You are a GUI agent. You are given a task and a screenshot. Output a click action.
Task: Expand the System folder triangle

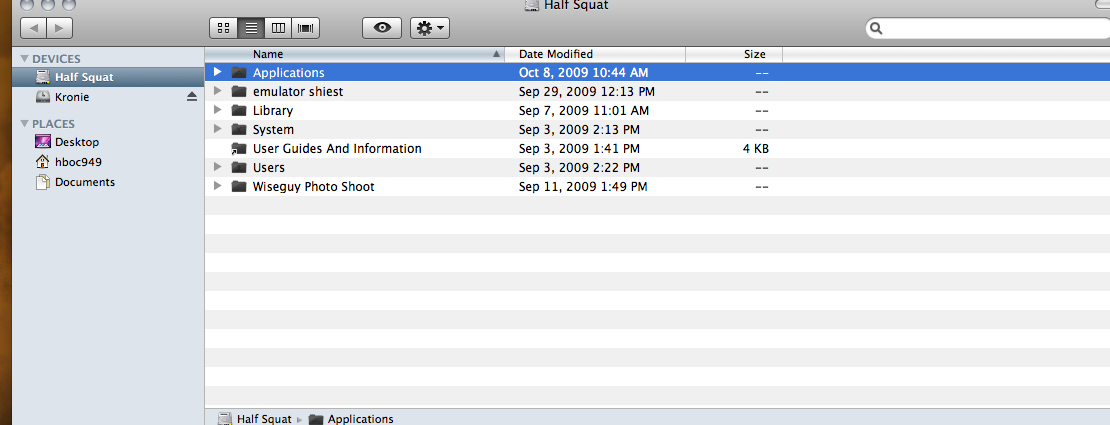point(218,129)
